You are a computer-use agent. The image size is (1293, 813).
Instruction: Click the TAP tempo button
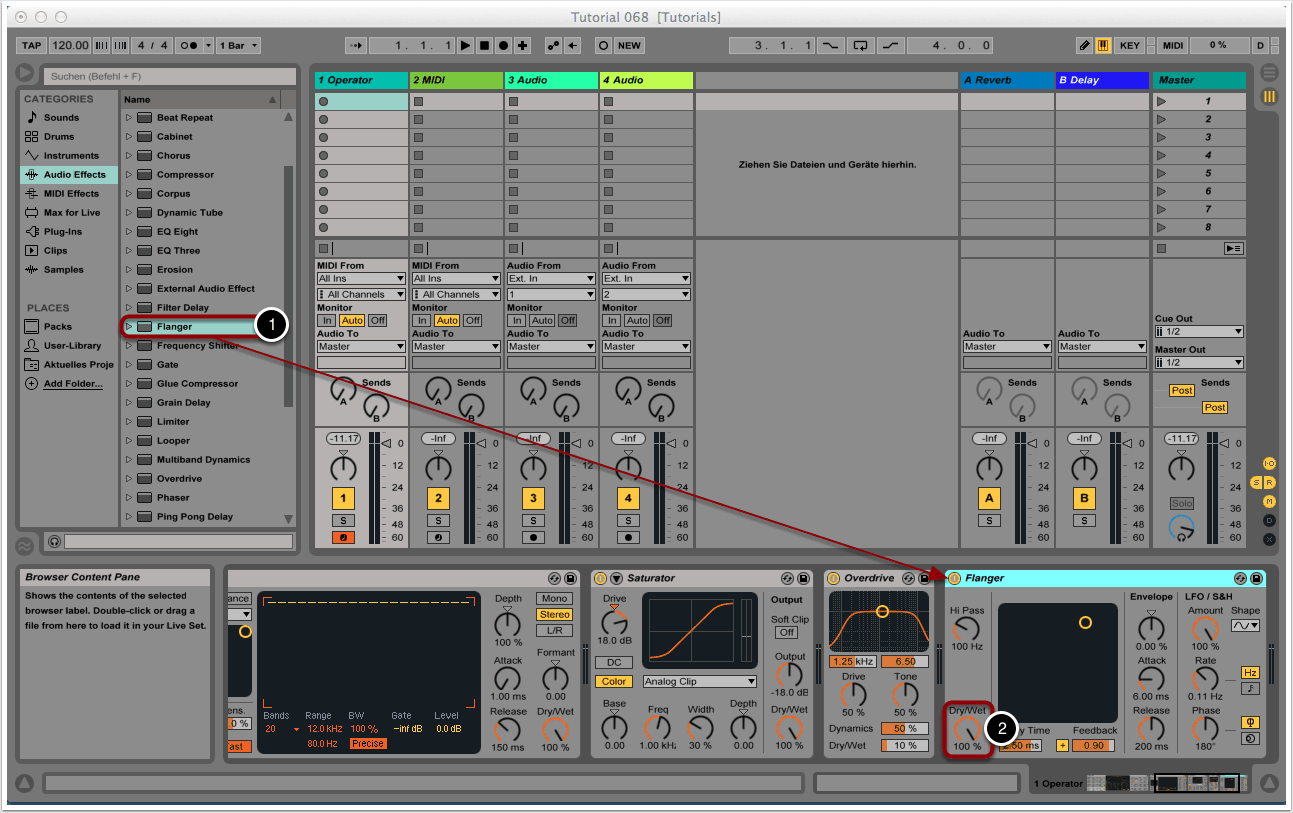[32, 46]
